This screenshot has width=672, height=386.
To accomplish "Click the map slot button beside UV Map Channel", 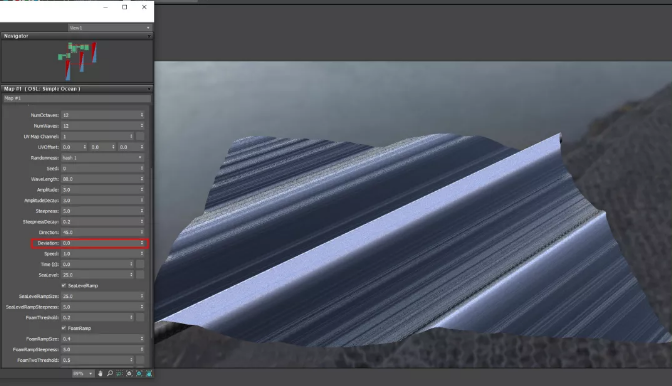I will coord(140,137).
